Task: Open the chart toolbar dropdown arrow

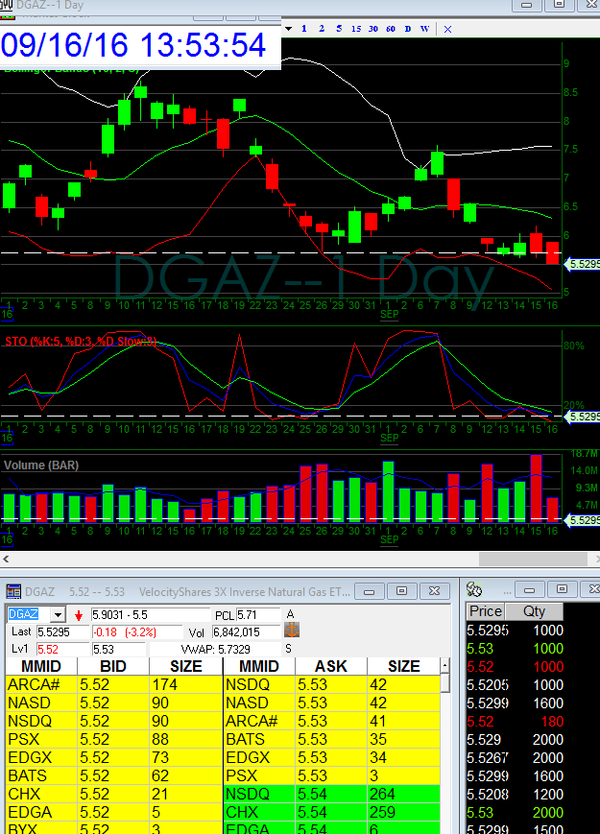Action: 289,29
